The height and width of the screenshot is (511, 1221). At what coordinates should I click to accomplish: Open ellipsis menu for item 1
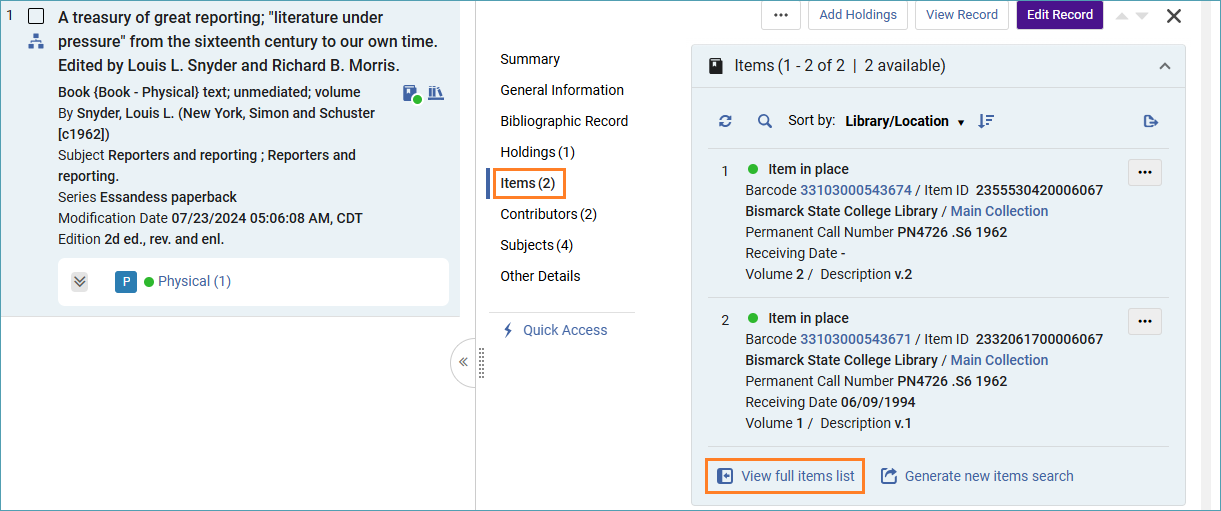coord(1145,172)
